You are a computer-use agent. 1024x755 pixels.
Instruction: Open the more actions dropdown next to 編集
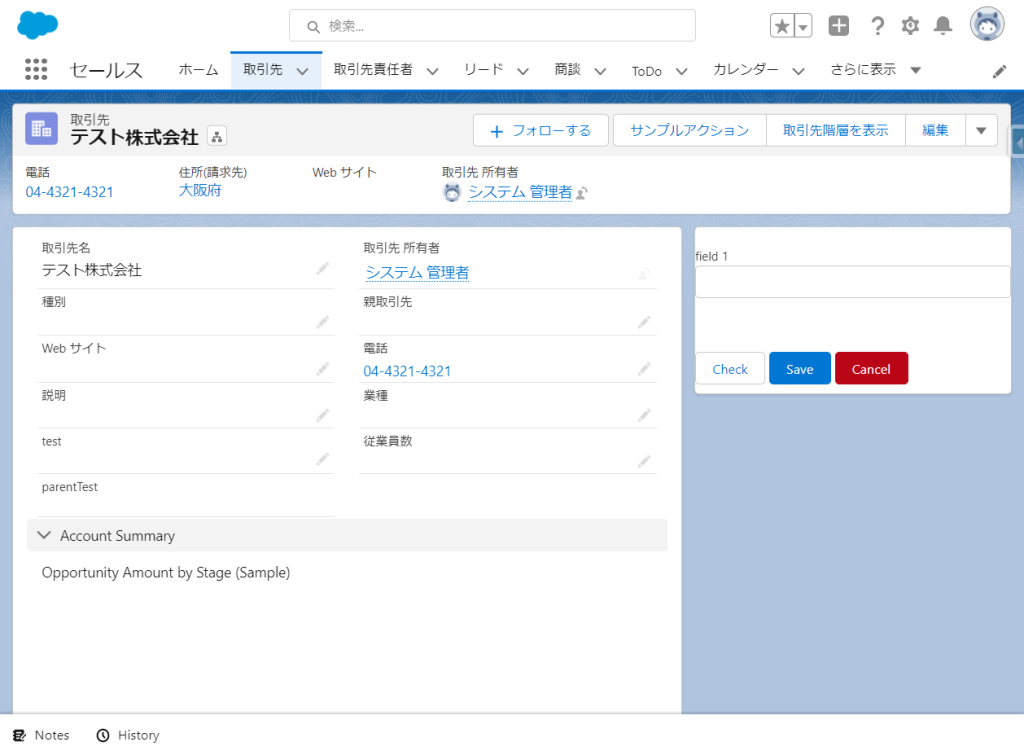click(981, 131)
